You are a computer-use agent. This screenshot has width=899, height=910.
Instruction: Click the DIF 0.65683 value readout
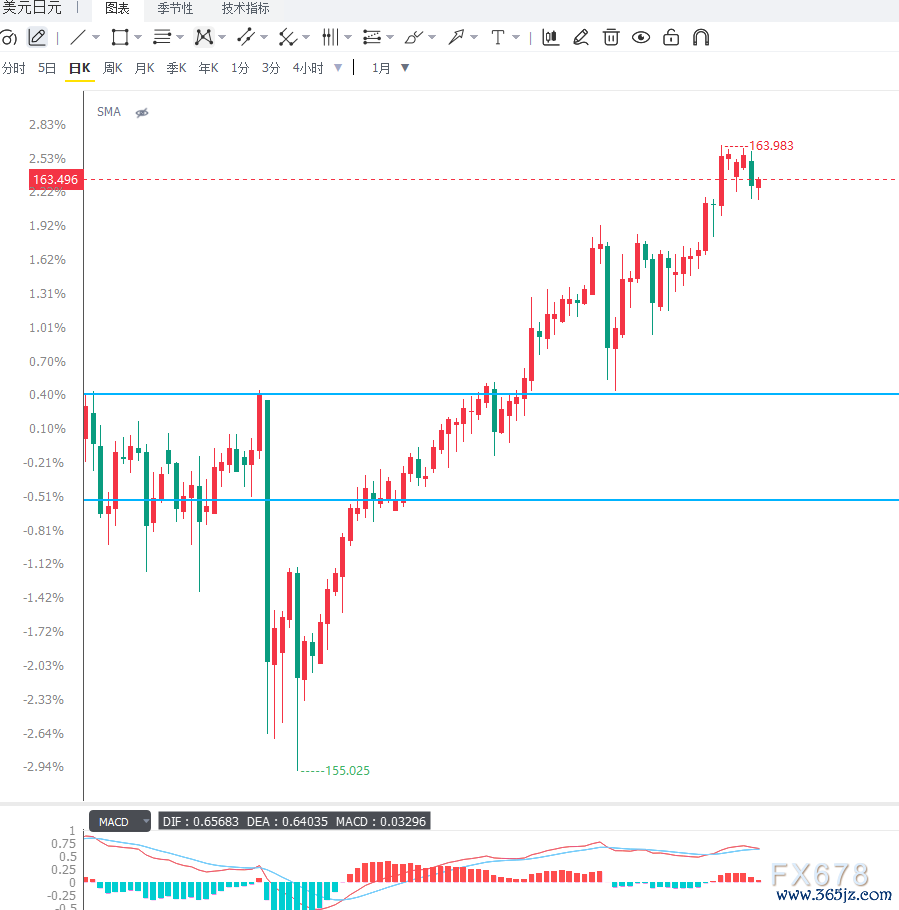click(x=201, y=822)
